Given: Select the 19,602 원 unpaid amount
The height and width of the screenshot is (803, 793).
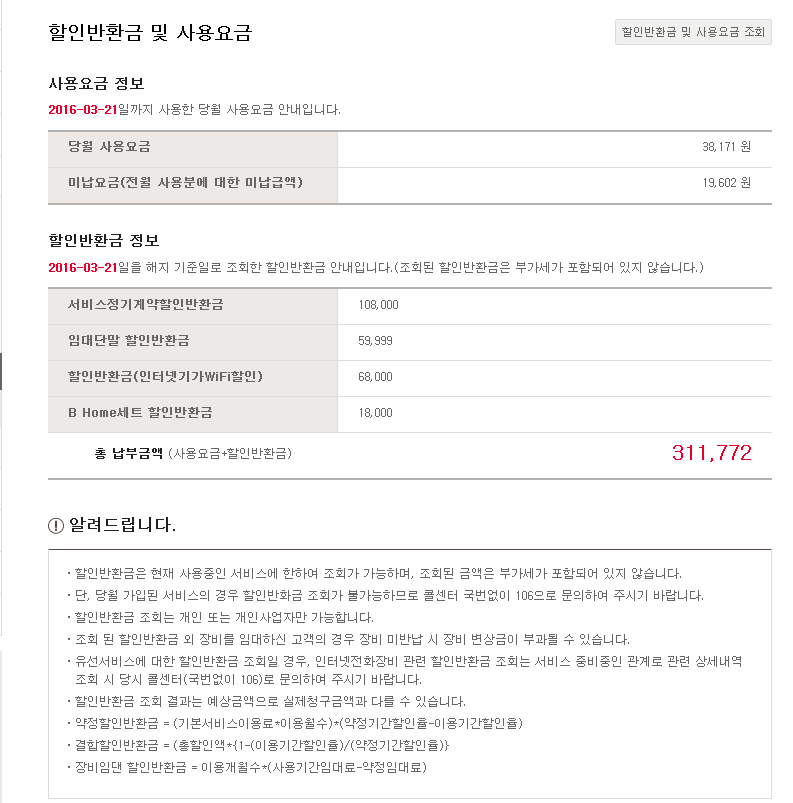Looking at the screenshot, I should coord(726,183).
